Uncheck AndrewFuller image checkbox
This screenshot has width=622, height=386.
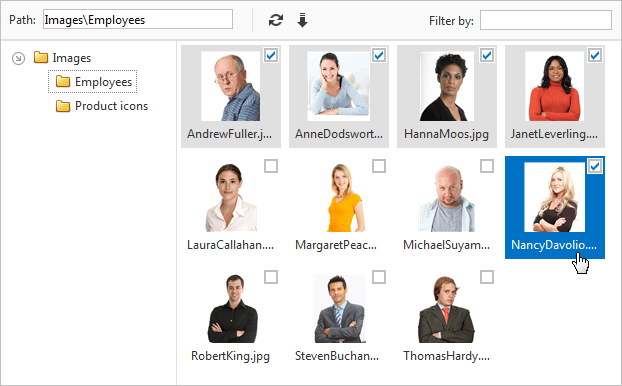tap(271, 55)
